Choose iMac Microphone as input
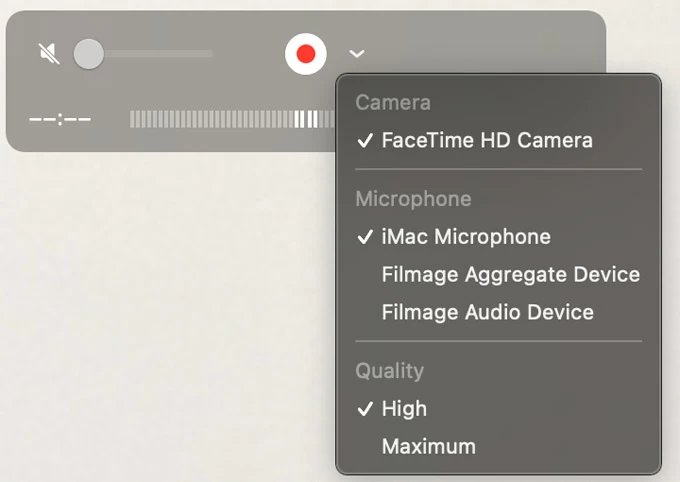The image size is (680, 482). (x=466, y=237)
